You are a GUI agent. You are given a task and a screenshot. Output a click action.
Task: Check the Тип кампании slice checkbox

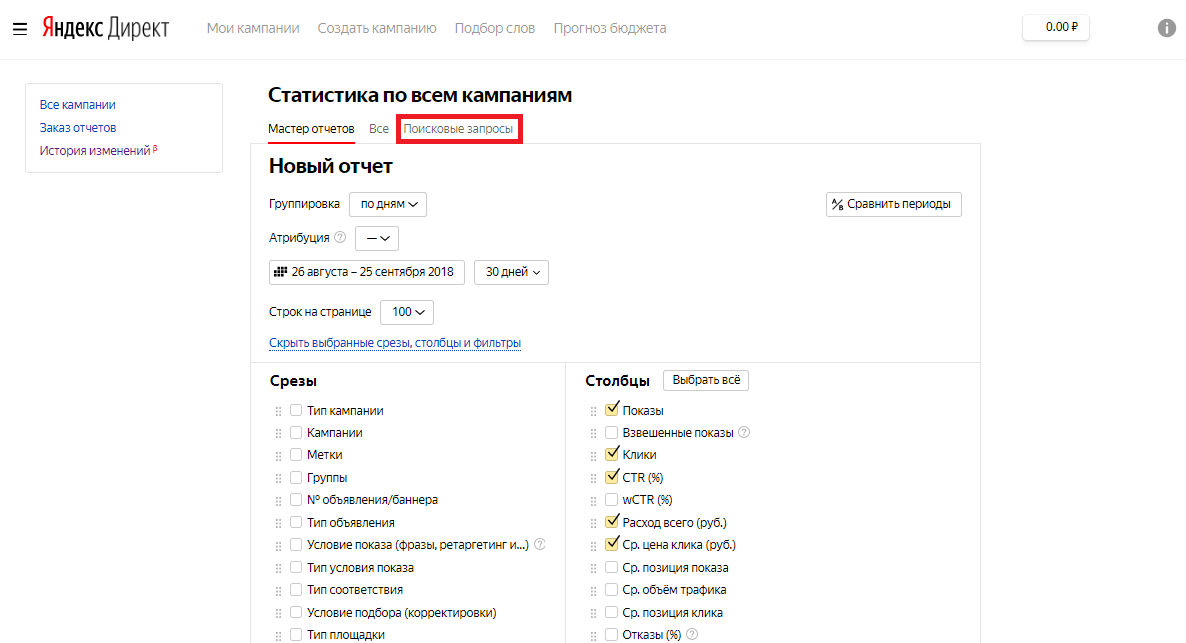tap(296, 409)
